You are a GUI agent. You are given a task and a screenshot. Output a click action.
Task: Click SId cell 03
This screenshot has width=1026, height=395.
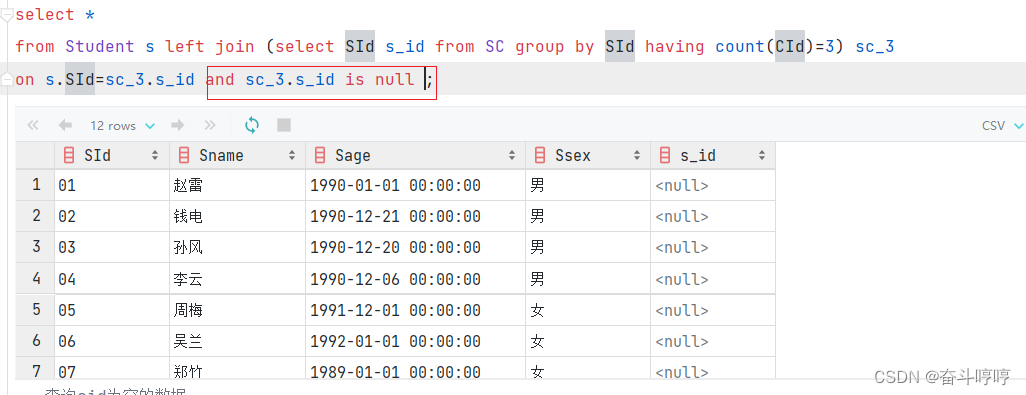pos(112,247)
